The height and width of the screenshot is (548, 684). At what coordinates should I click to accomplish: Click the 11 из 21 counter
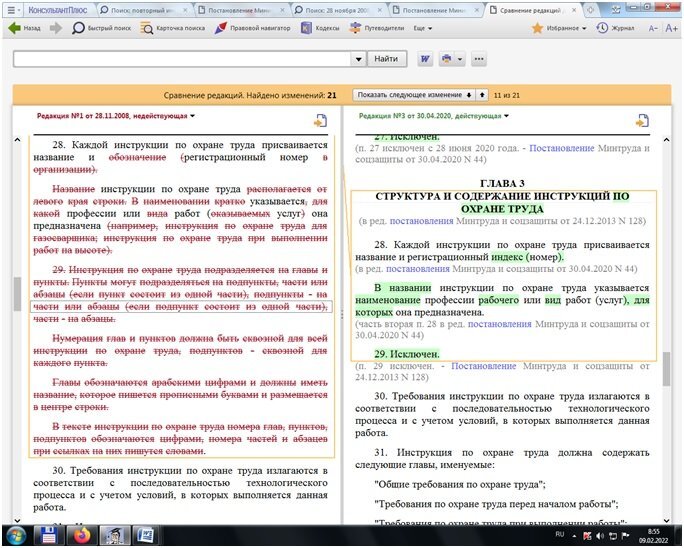point(506,95)
